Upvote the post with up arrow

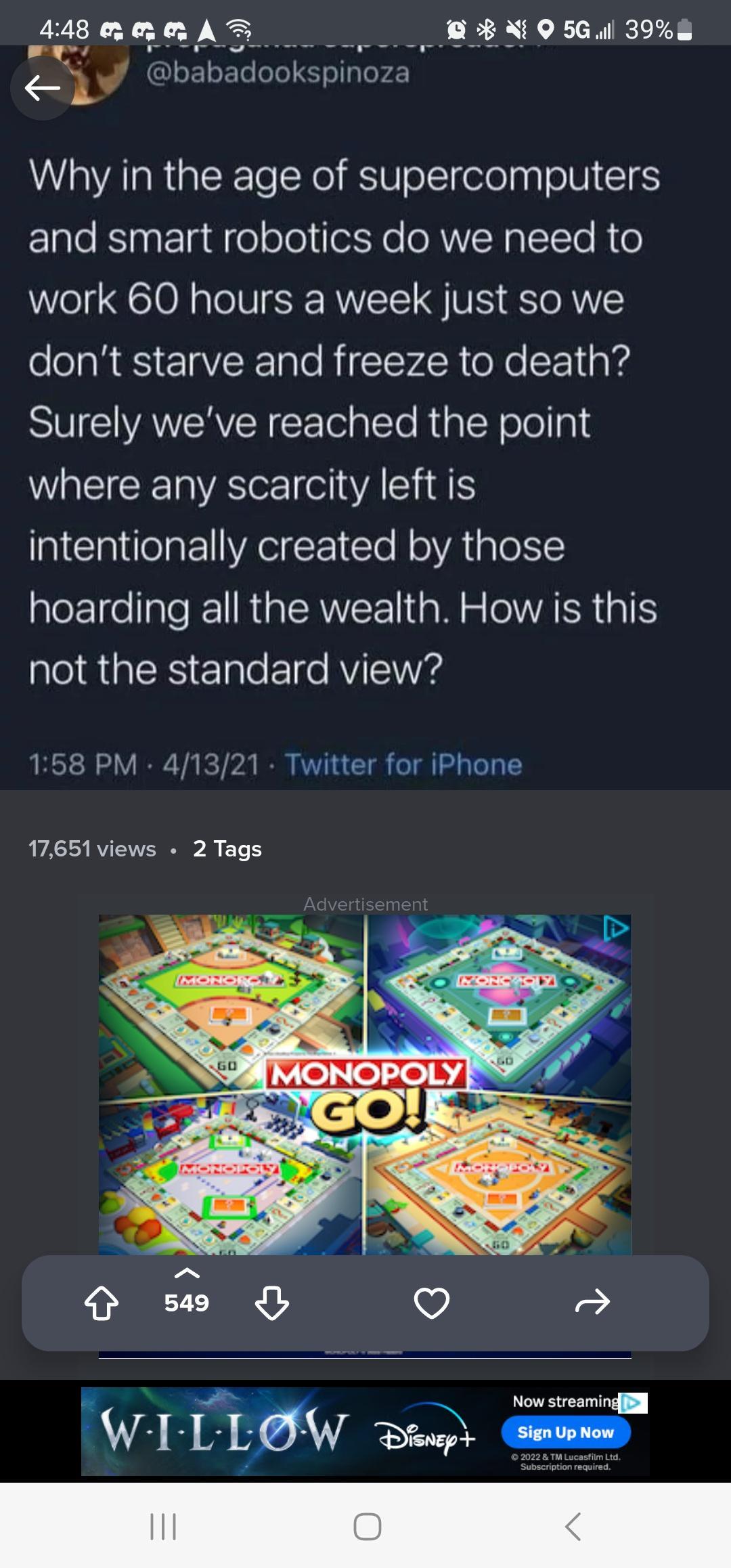click(x=102, y=1303)
